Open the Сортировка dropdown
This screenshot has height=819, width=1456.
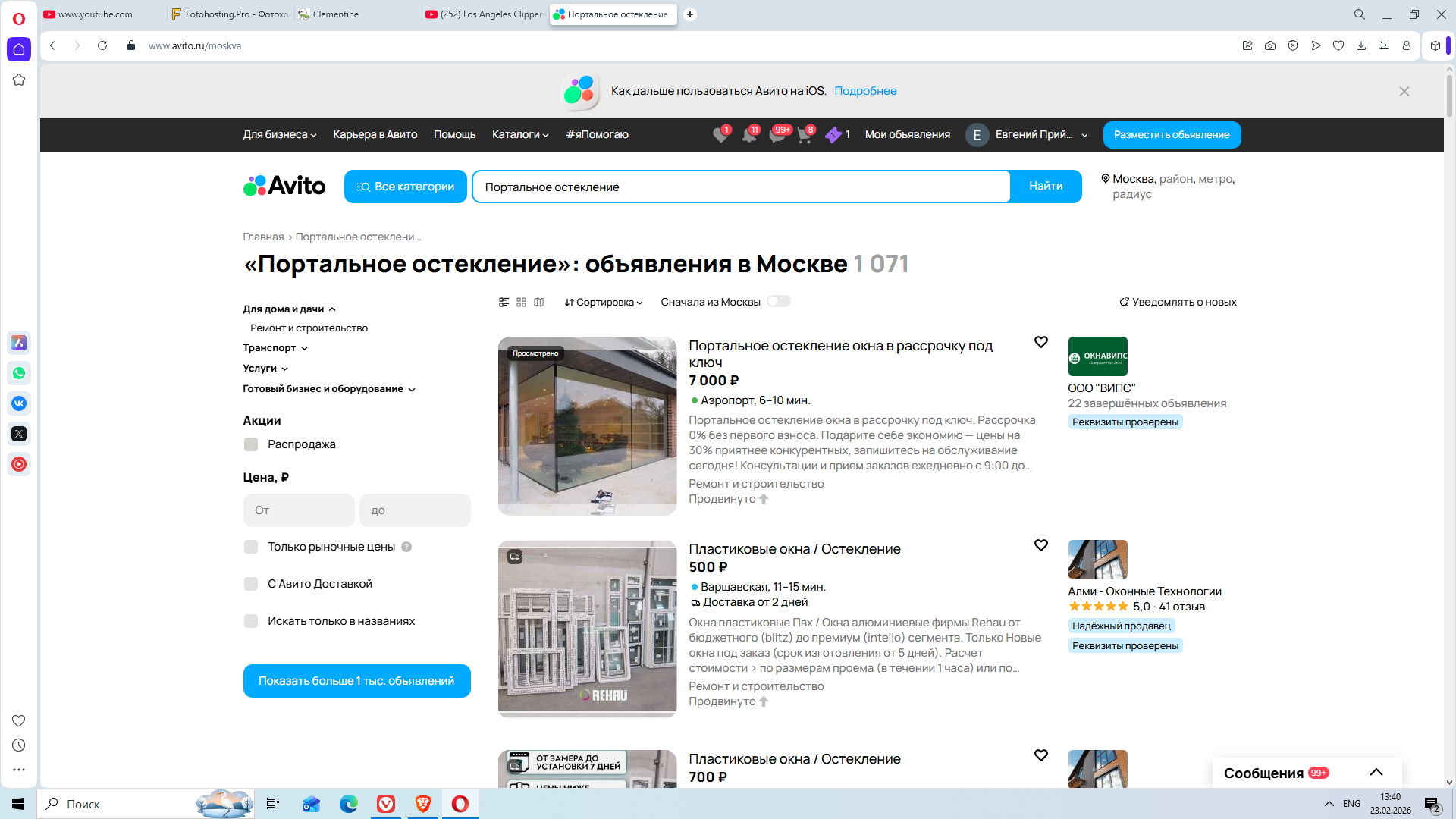point(603,302)
